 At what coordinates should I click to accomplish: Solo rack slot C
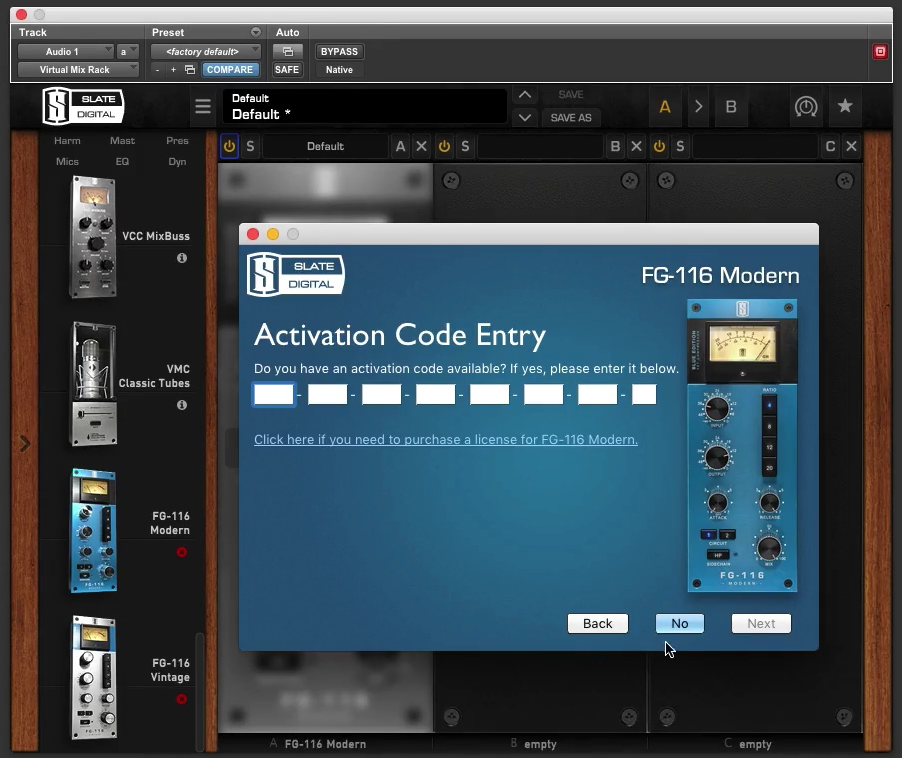tap(681, 146)
